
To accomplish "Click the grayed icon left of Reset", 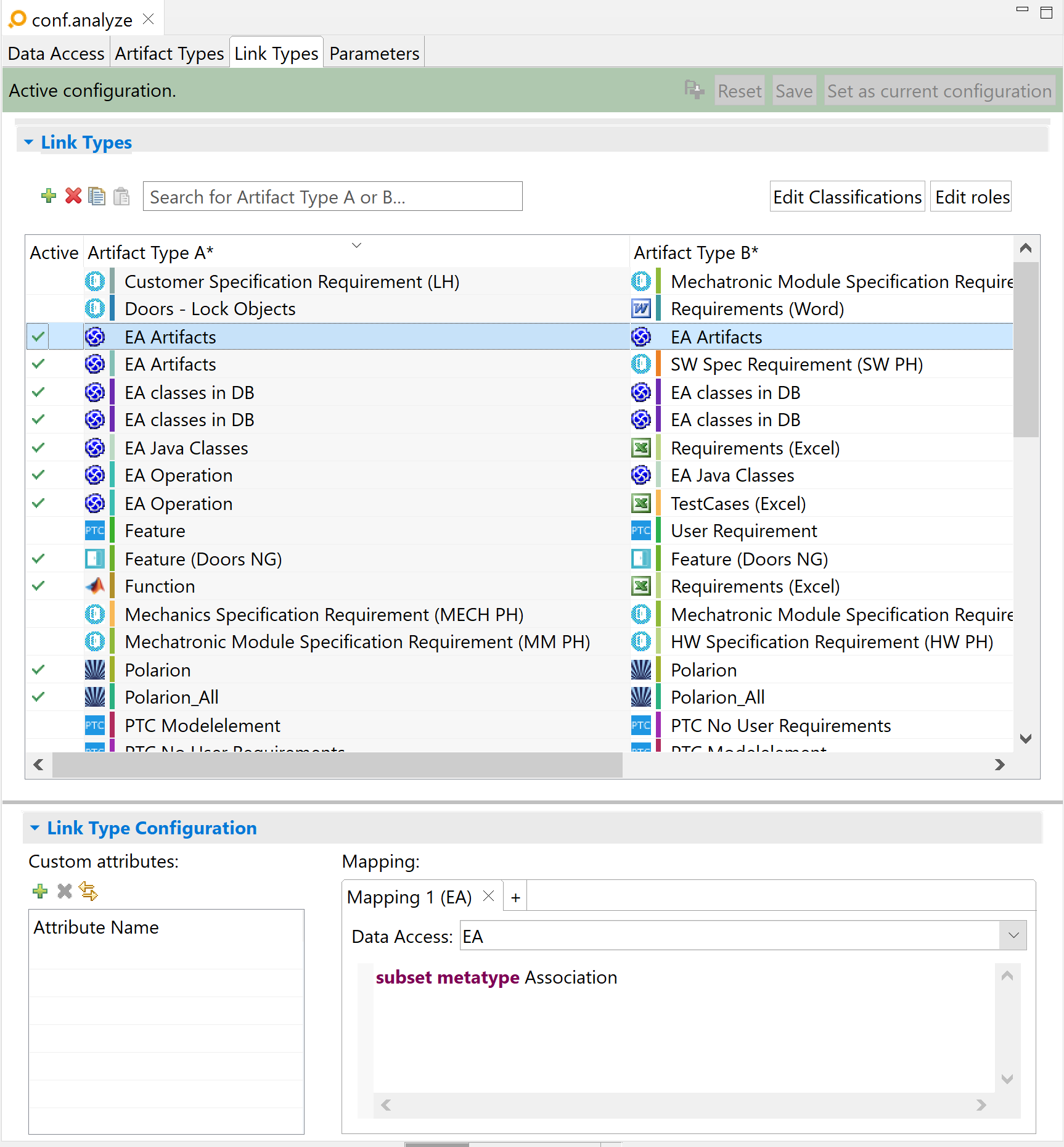I will [694, 90].
